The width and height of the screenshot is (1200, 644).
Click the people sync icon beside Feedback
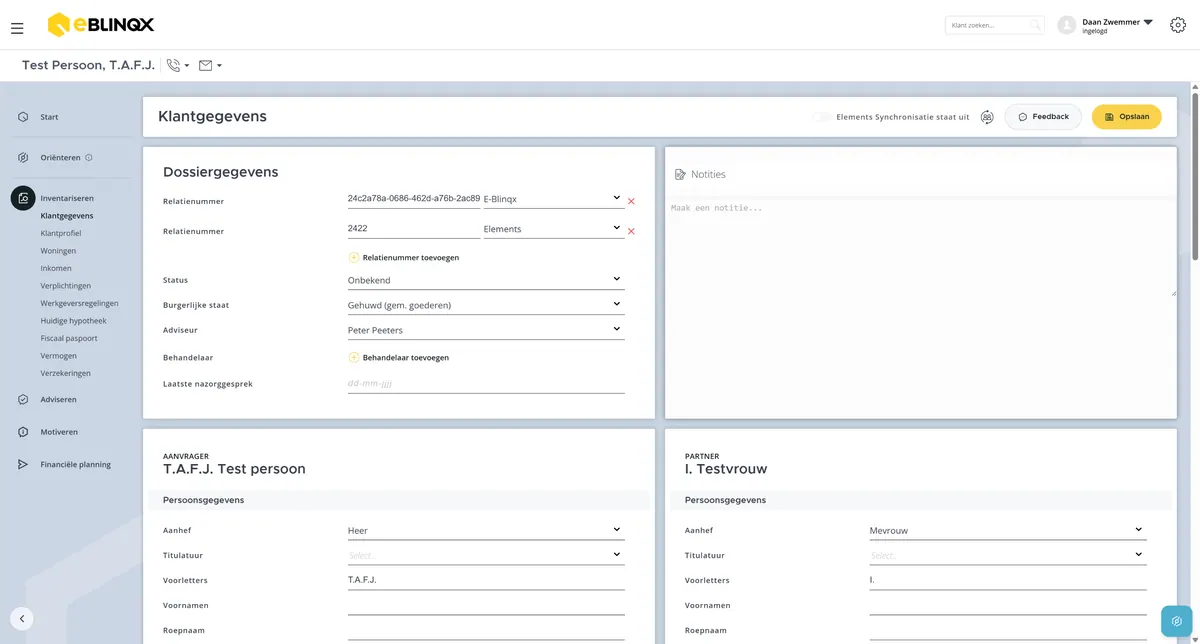[987, 117]
